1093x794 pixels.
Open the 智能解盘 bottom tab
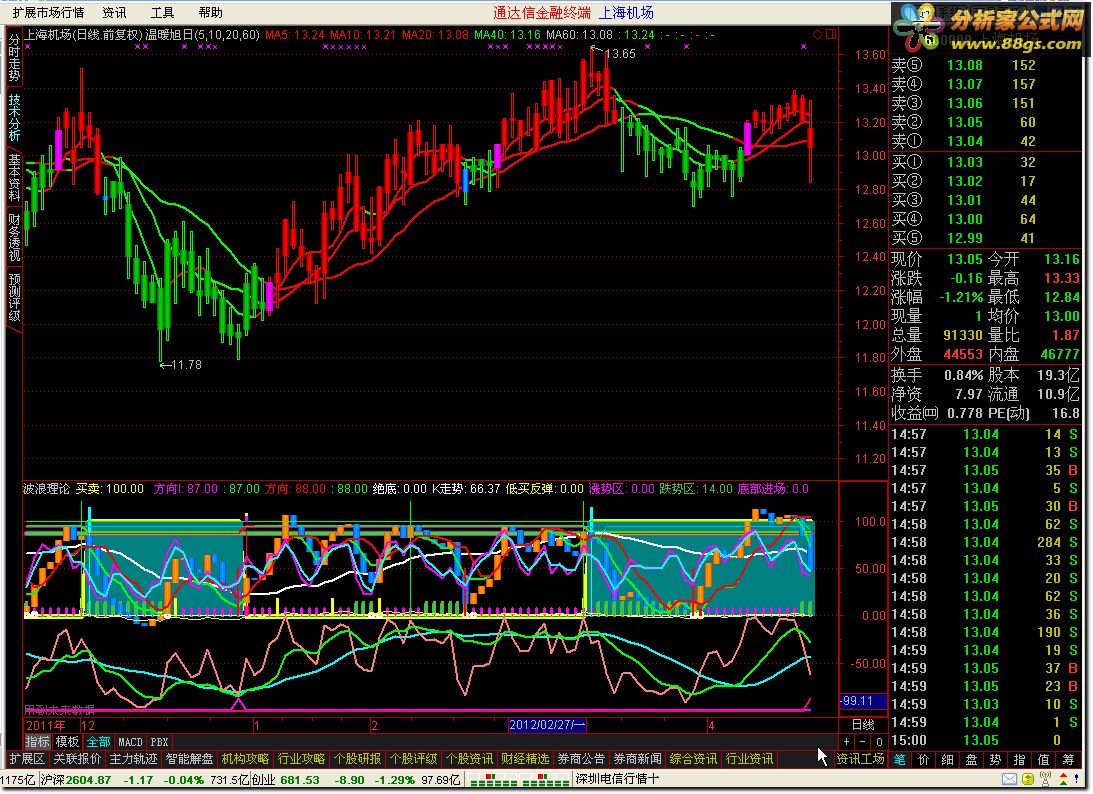(189, 758)
